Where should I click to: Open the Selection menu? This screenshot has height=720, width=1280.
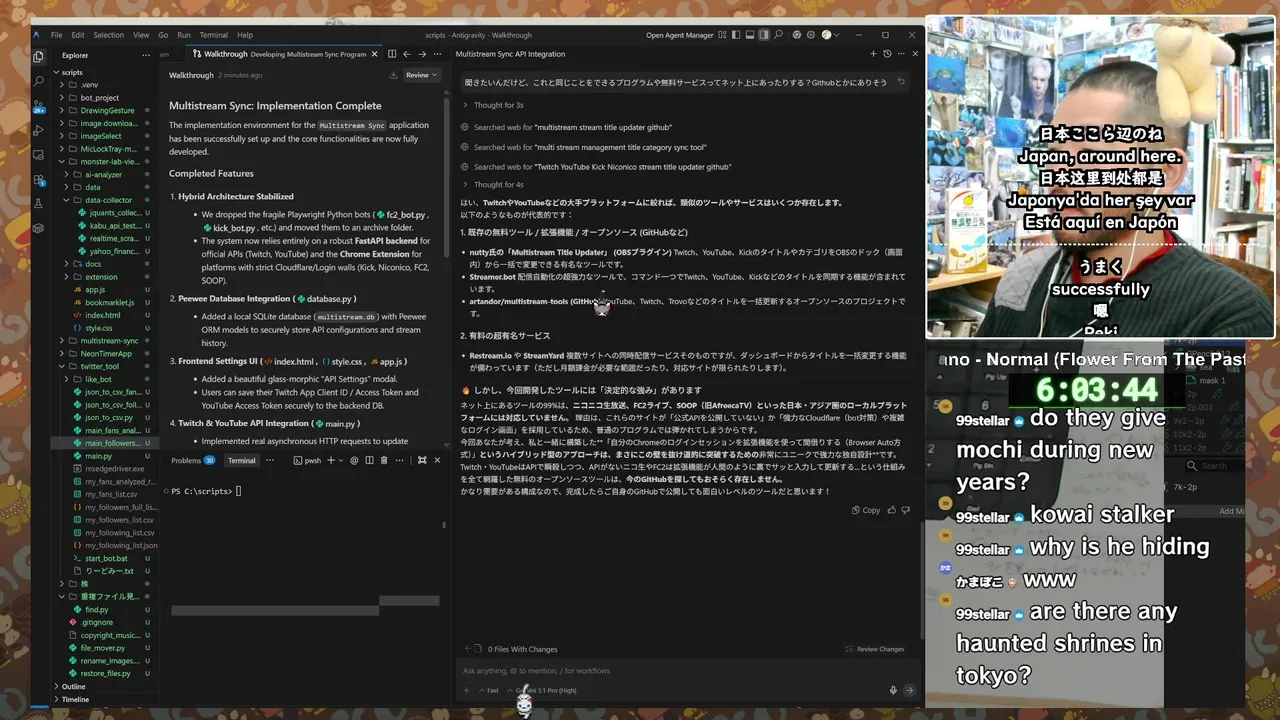[108, 35]
